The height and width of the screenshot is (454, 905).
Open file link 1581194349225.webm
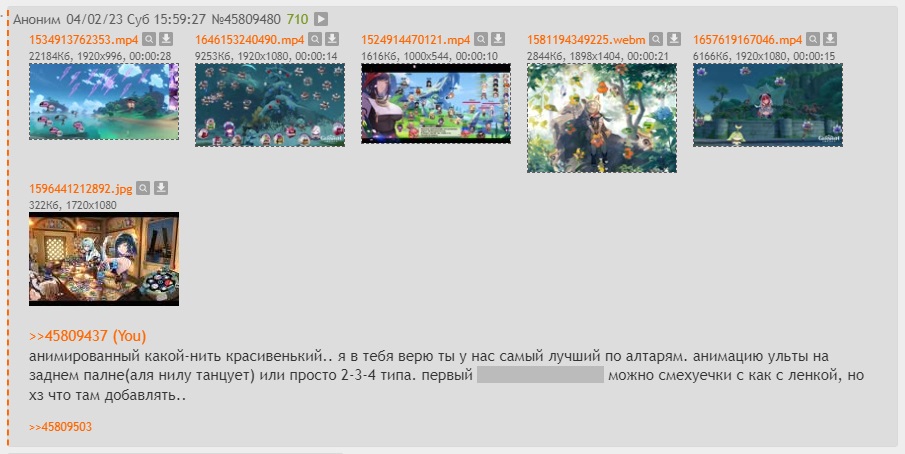click(586, 40)
